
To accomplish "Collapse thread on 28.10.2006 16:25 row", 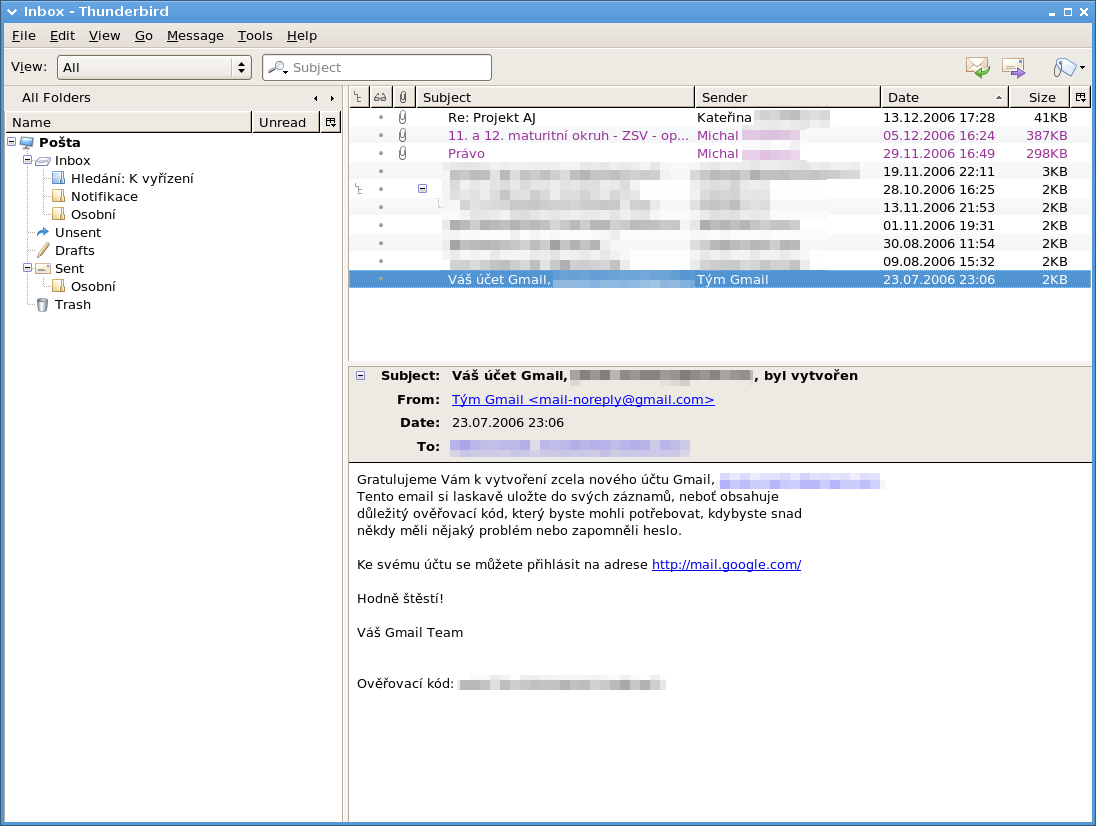I will click(x=422, y=189).
